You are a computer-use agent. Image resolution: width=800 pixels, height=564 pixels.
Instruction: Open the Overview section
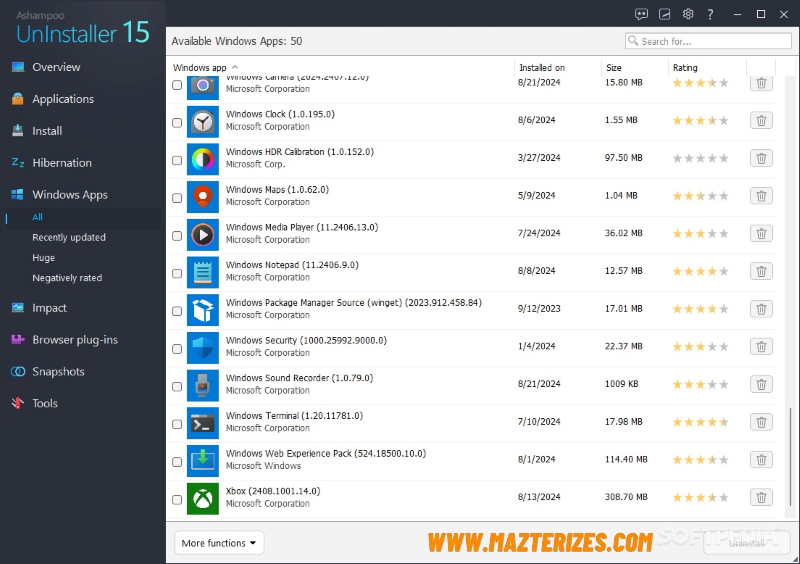click(x=56, y=67)
